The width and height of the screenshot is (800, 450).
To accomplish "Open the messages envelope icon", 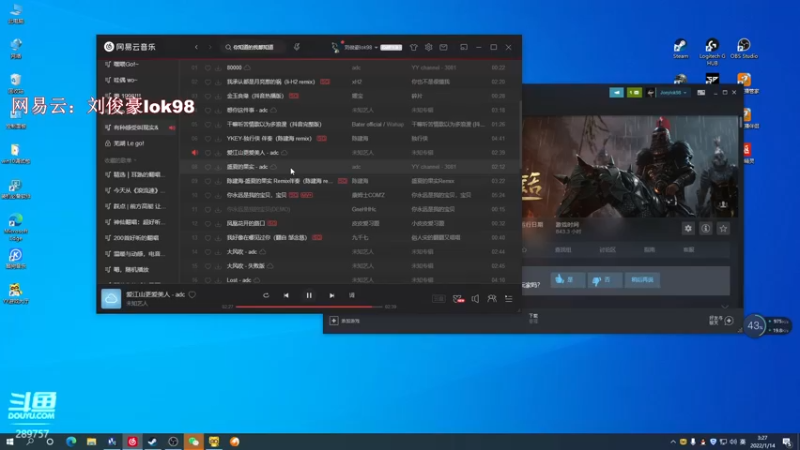I will pos(443,47).
